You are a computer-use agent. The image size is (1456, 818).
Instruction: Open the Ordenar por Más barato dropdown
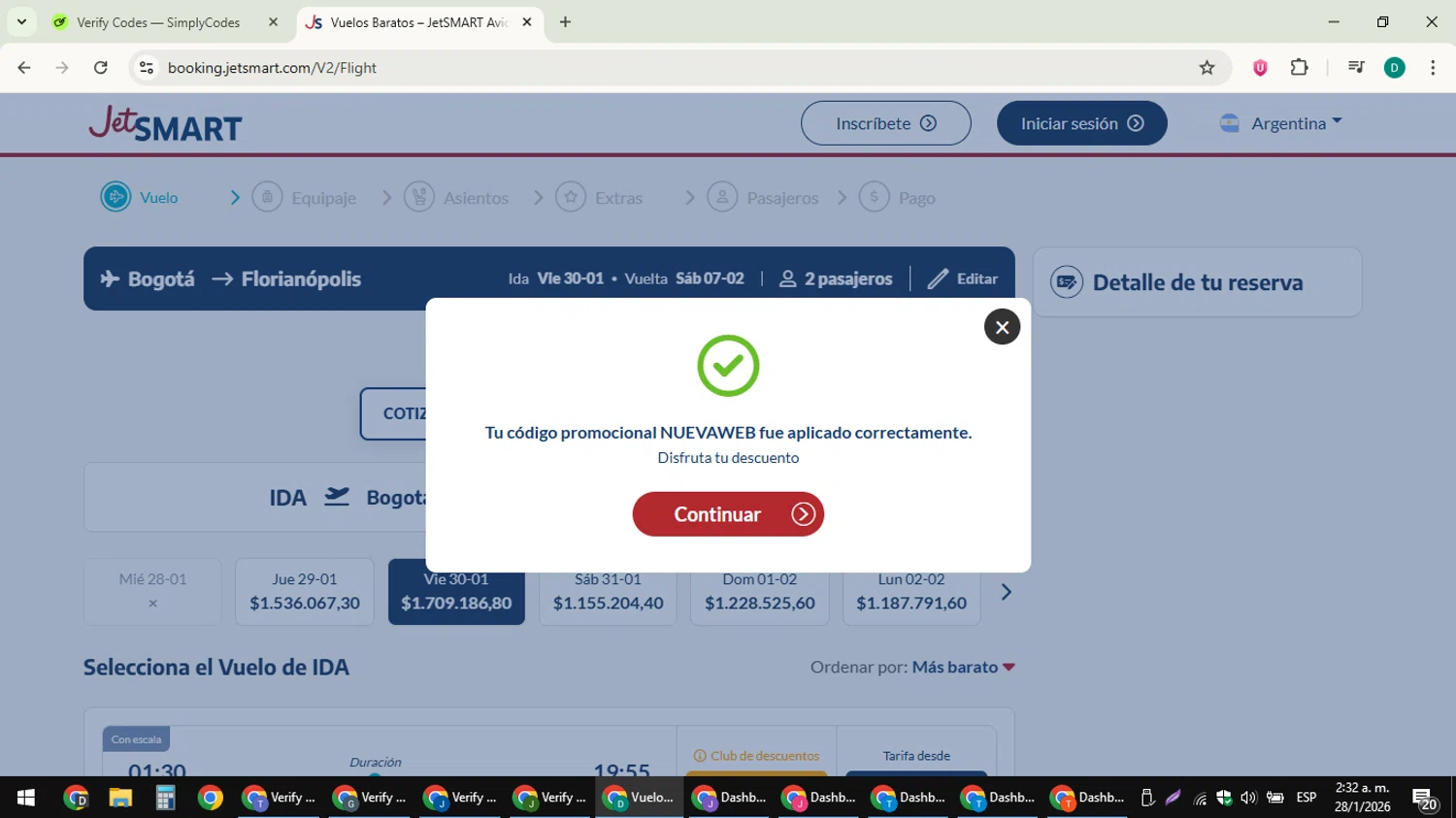[963, 668]
